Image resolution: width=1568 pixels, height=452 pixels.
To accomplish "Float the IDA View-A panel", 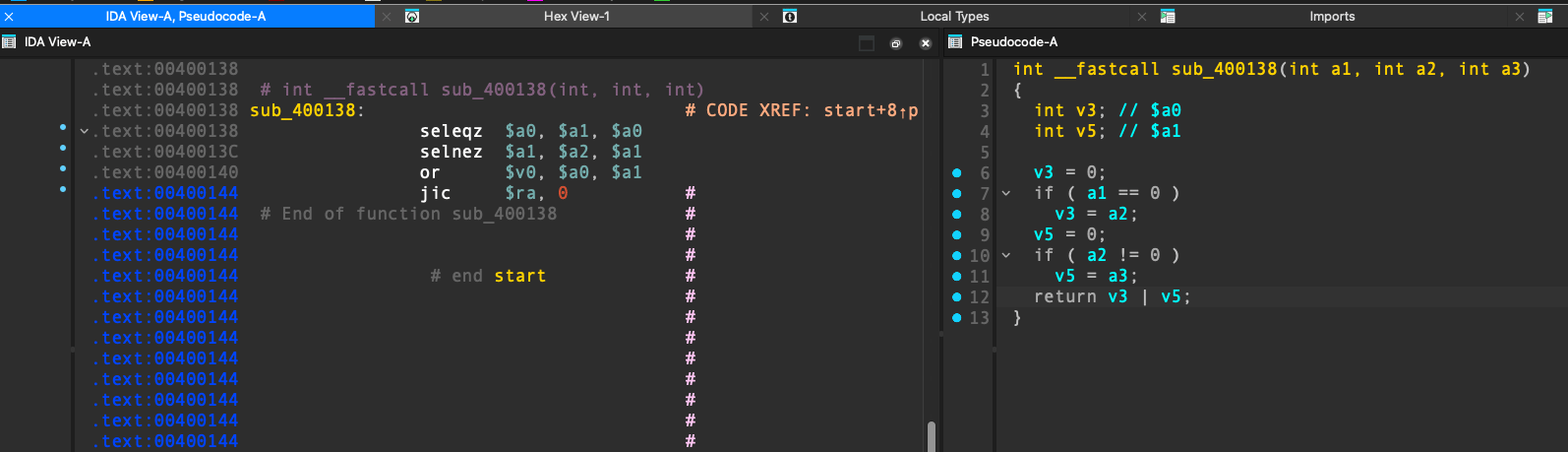I will [x=896, y=43].
